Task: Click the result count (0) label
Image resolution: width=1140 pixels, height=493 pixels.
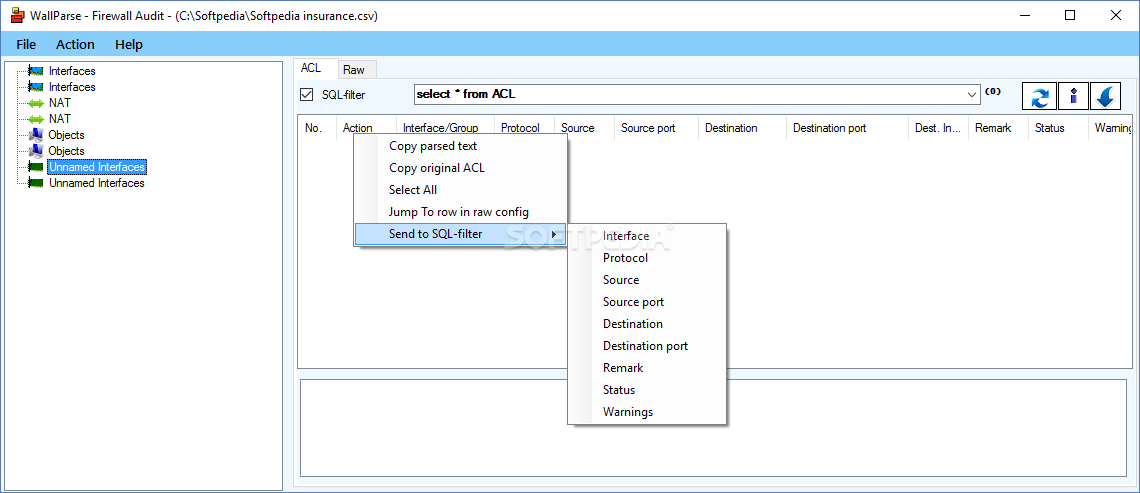Action: pos(993,92)
